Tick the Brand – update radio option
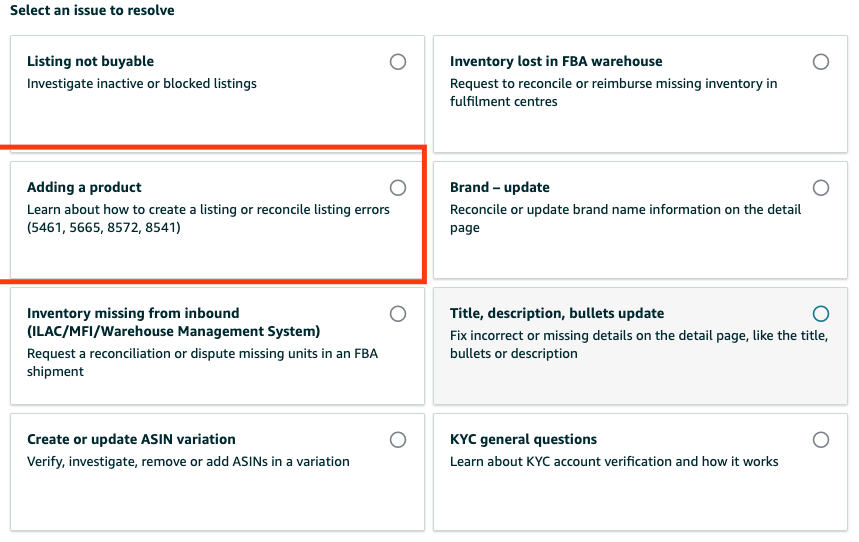859x542 pixels. 821,188
